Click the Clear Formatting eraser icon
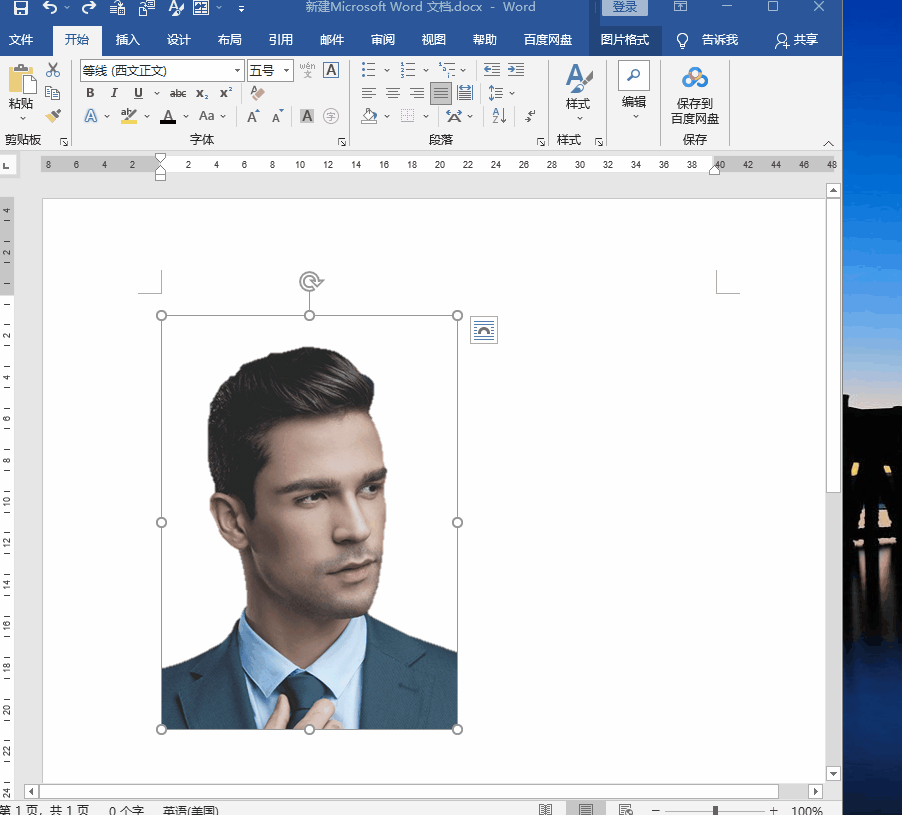 click(257, 93)
